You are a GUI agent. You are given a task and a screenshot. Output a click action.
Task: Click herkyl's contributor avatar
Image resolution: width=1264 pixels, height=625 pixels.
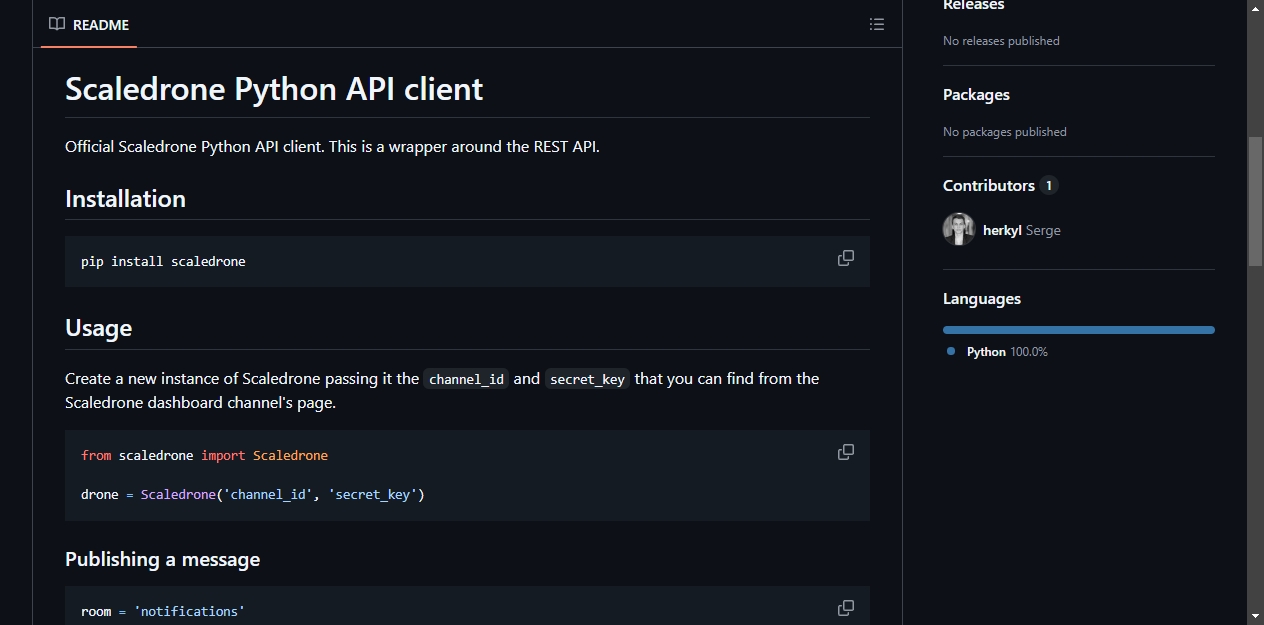tap(959, 229)
